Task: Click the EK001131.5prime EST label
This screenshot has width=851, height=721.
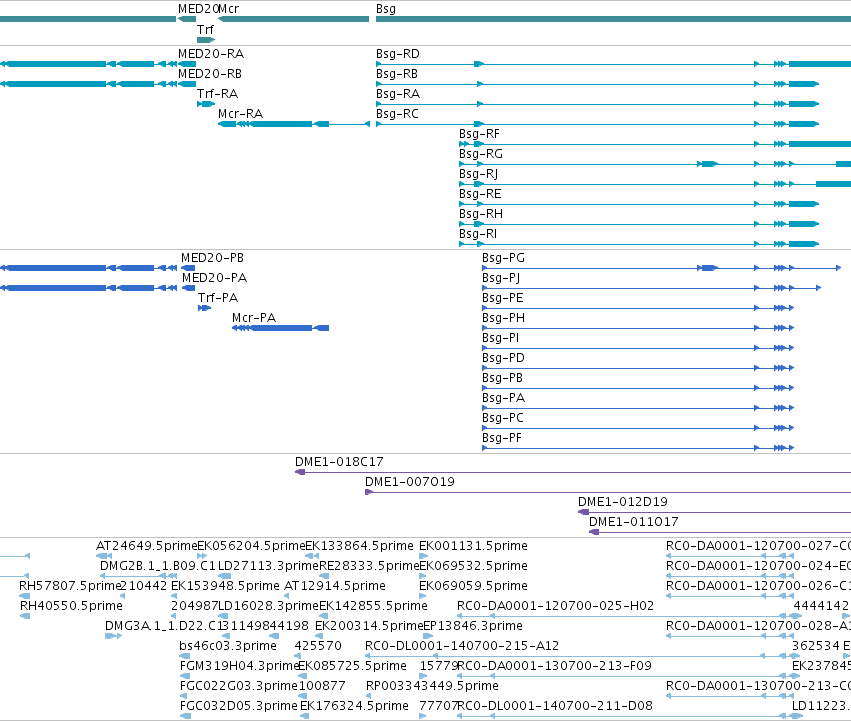Action: tap(473, 546)
